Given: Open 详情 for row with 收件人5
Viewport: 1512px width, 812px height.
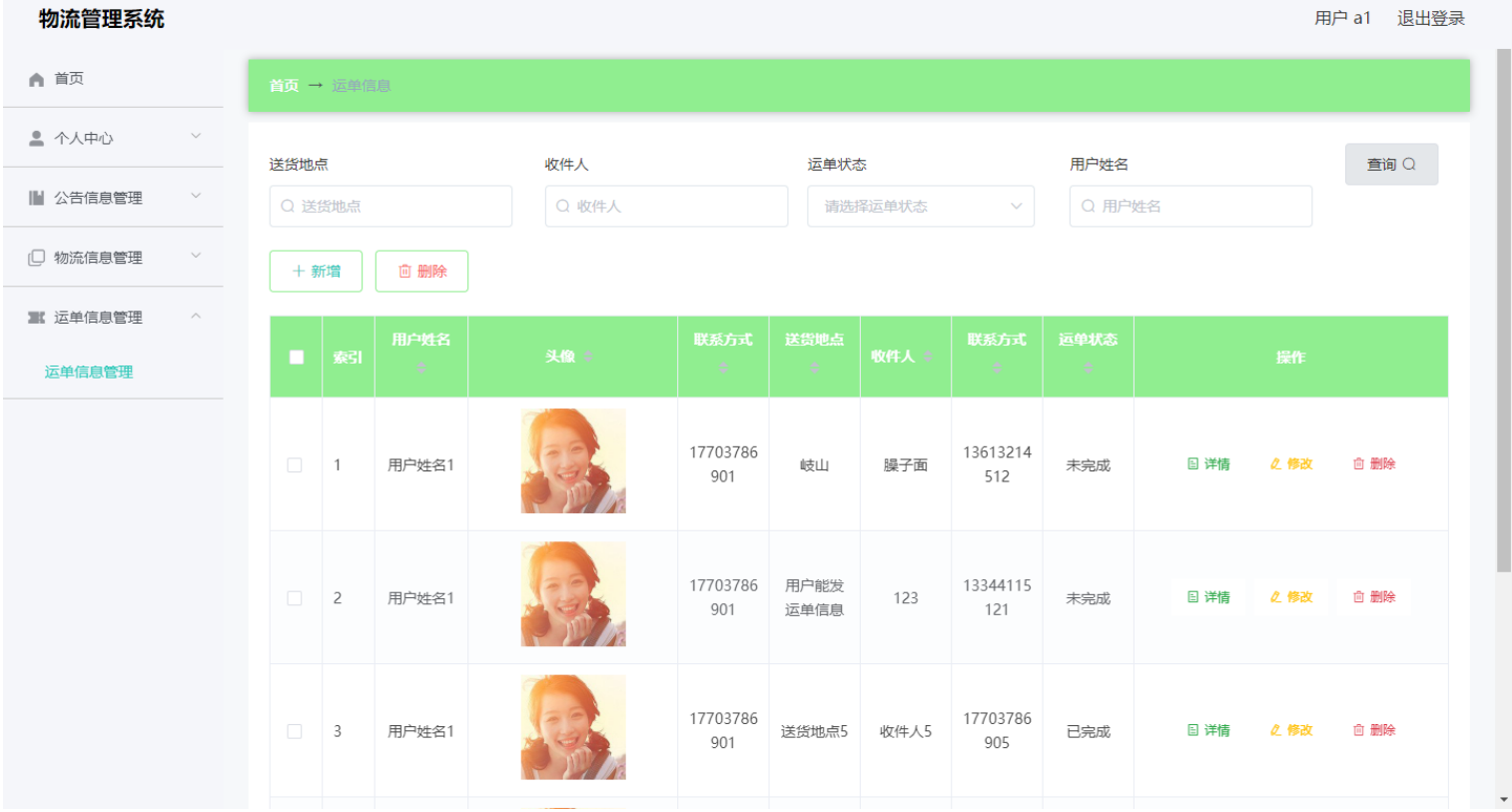Looking at the screenshot, I should tap(1208, 731).
